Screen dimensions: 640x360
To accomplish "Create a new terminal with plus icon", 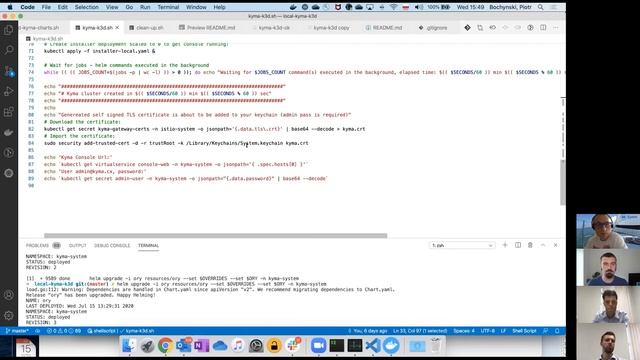I will 505,245.
